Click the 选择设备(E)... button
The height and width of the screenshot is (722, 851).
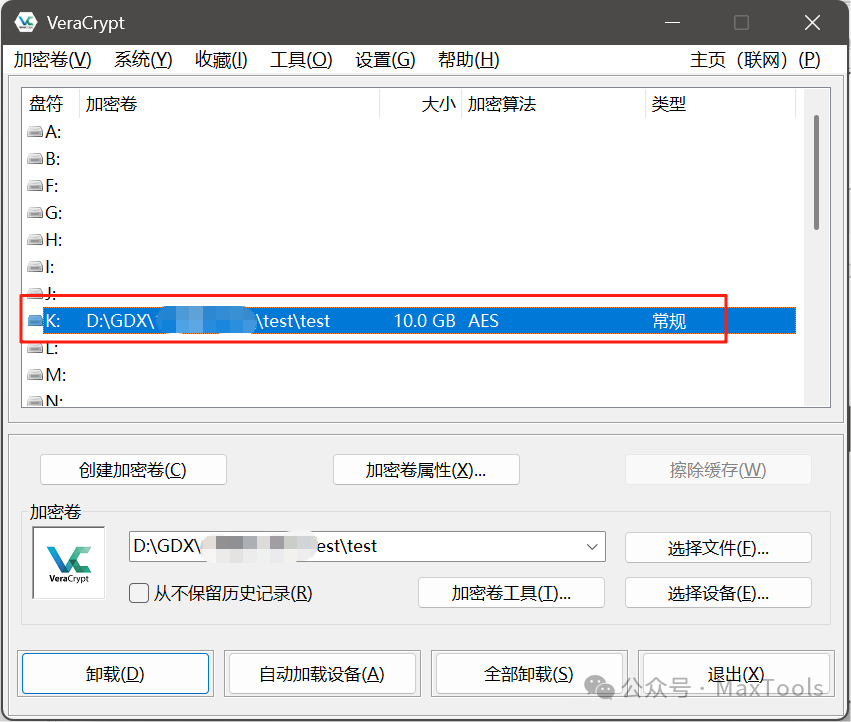[718, 593]
